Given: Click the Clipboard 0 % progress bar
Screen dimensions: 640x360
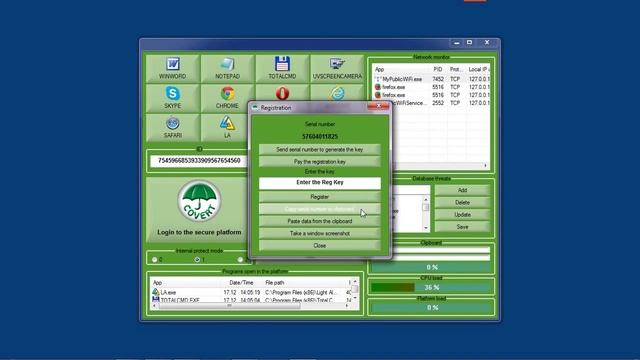Looking at the screenshot, I should (431, 267).
